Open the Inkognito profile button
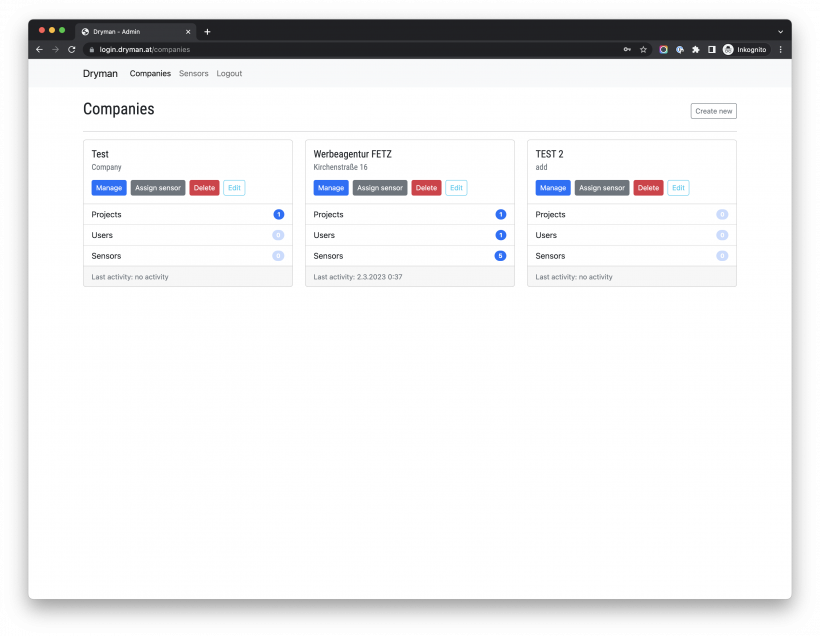This screenshot has width=820, height=636. pyautogui.click(x=745, y=49)
